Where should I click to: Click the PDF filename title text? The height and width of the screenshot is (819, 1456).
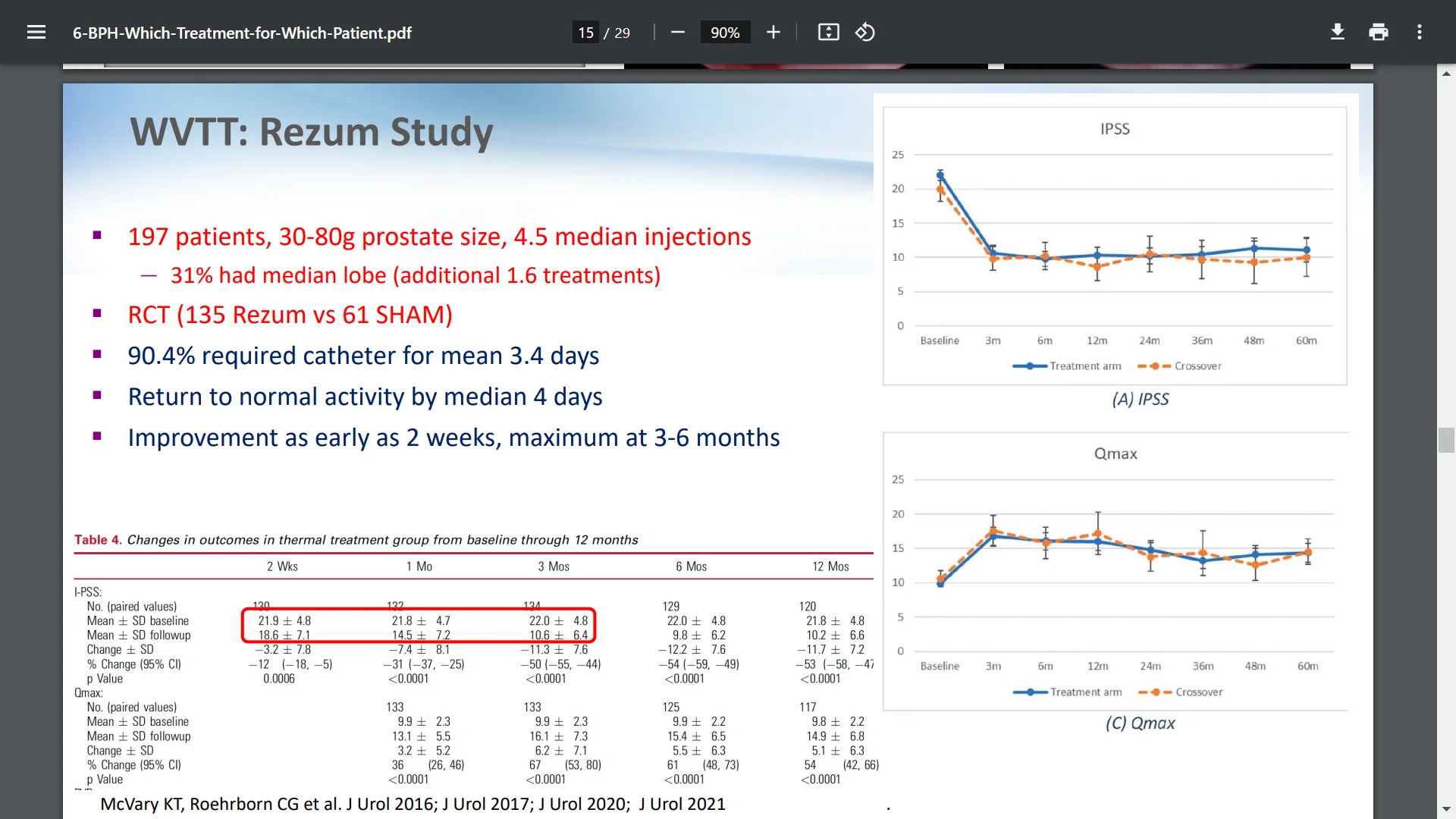click(242, 33)
